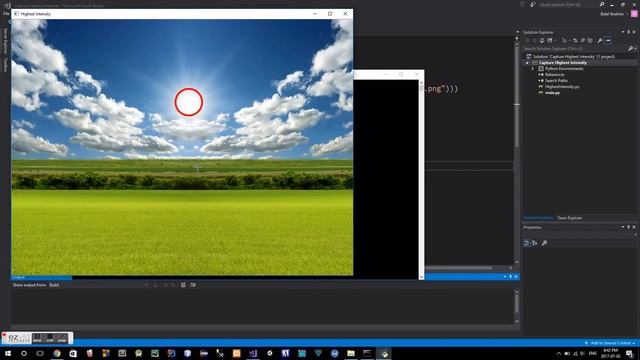Screen dimensions: 640x360
Task: Click the Collapse All icon in Solution Explorer toolbar
Action: coord(582,40)
